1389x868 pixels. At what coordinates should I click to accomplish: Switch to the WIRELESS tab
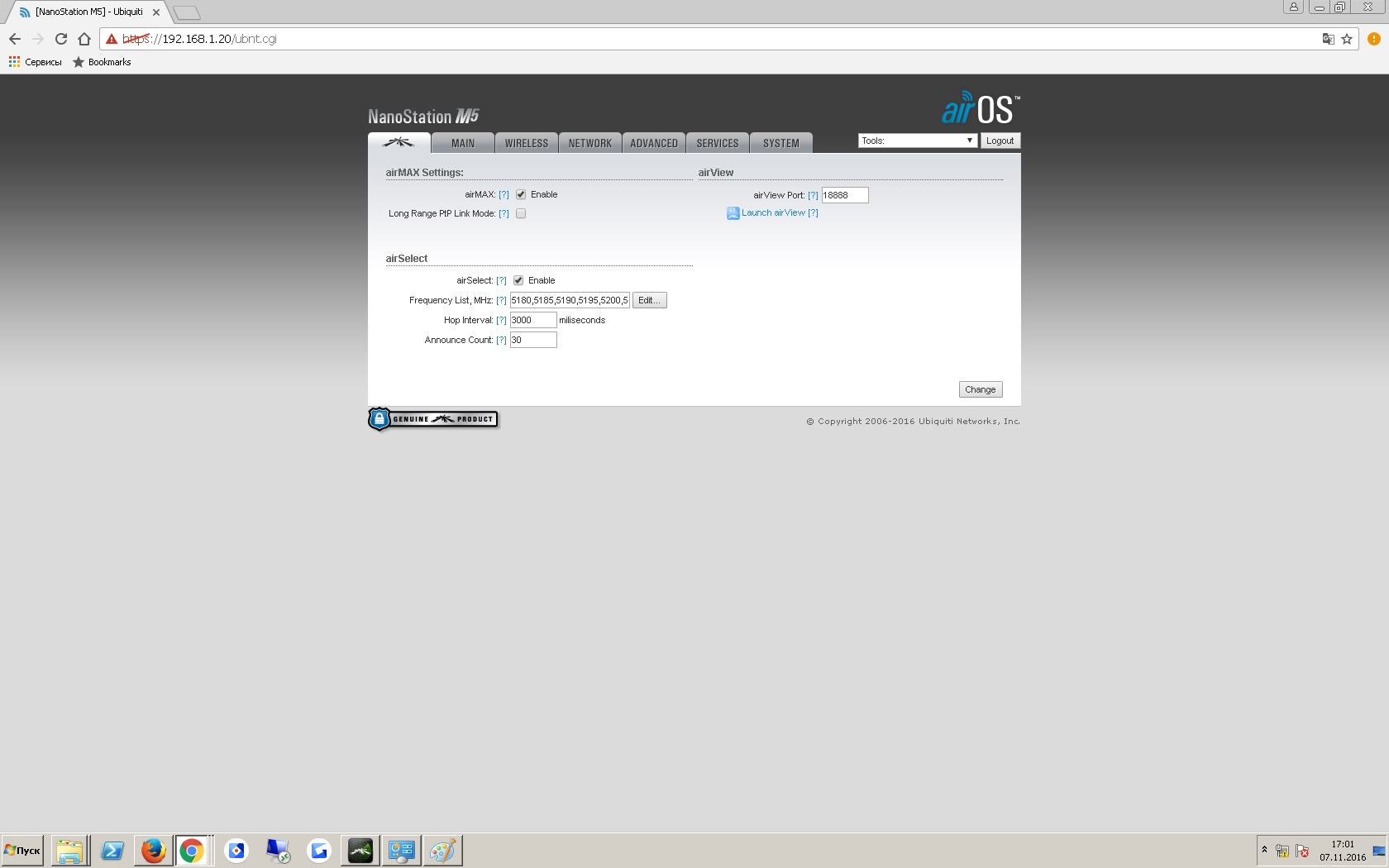coord(527,143)
